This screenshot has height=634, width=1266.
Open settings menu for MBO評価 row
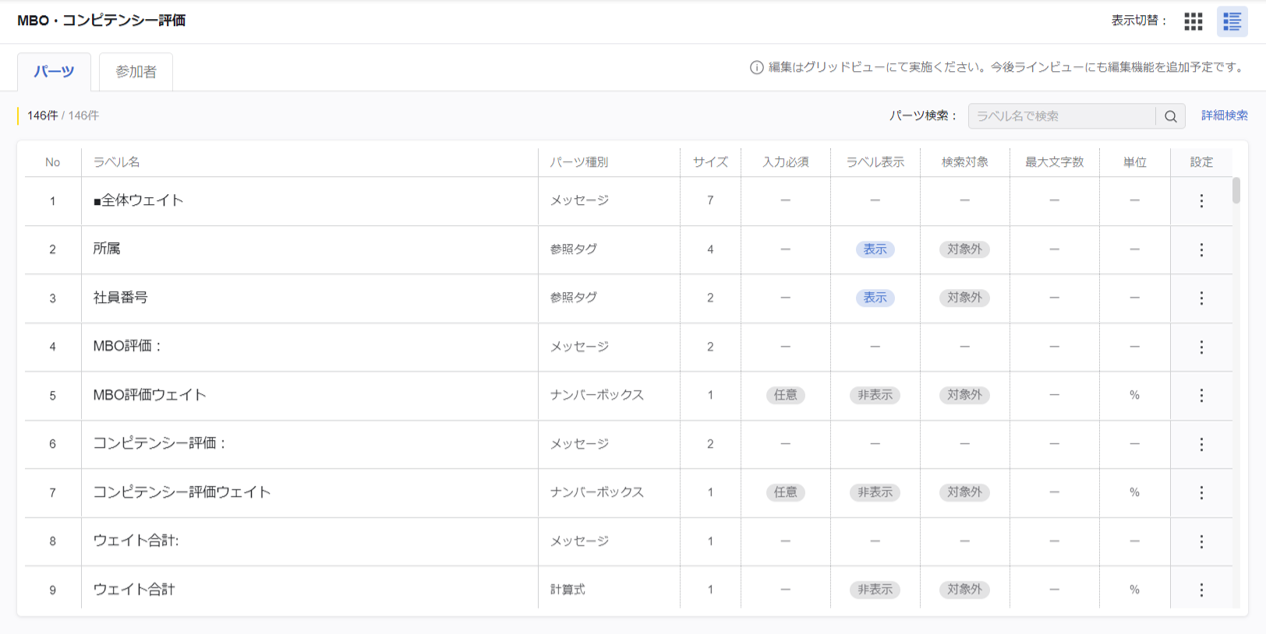[x=1200, y=346]
